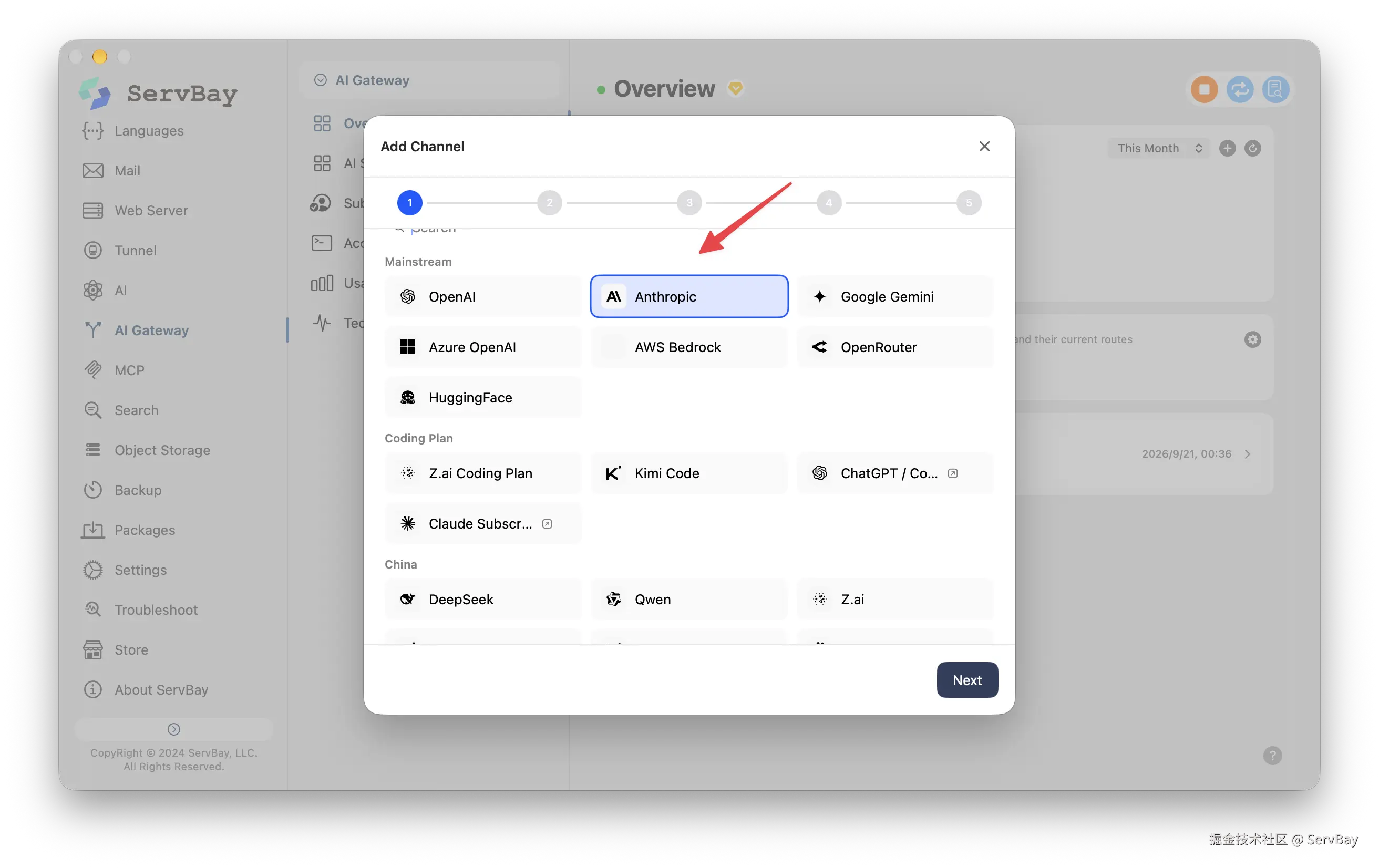Open Troubleshoot in the sidebar
The height and width of the screenshot is (868, 1379).
point(156,611)
